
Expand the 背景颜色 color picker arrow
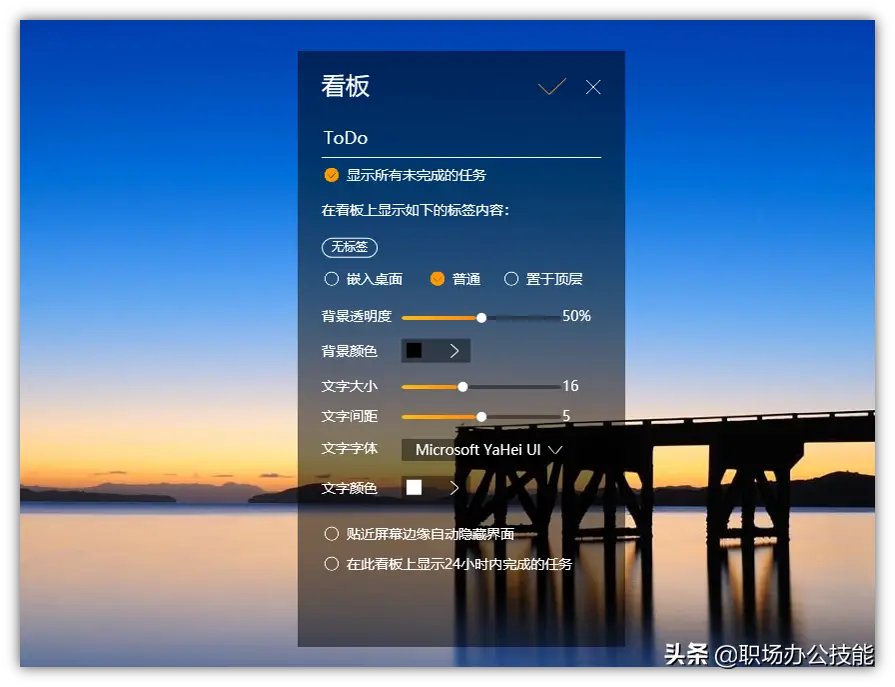point(455,350)
